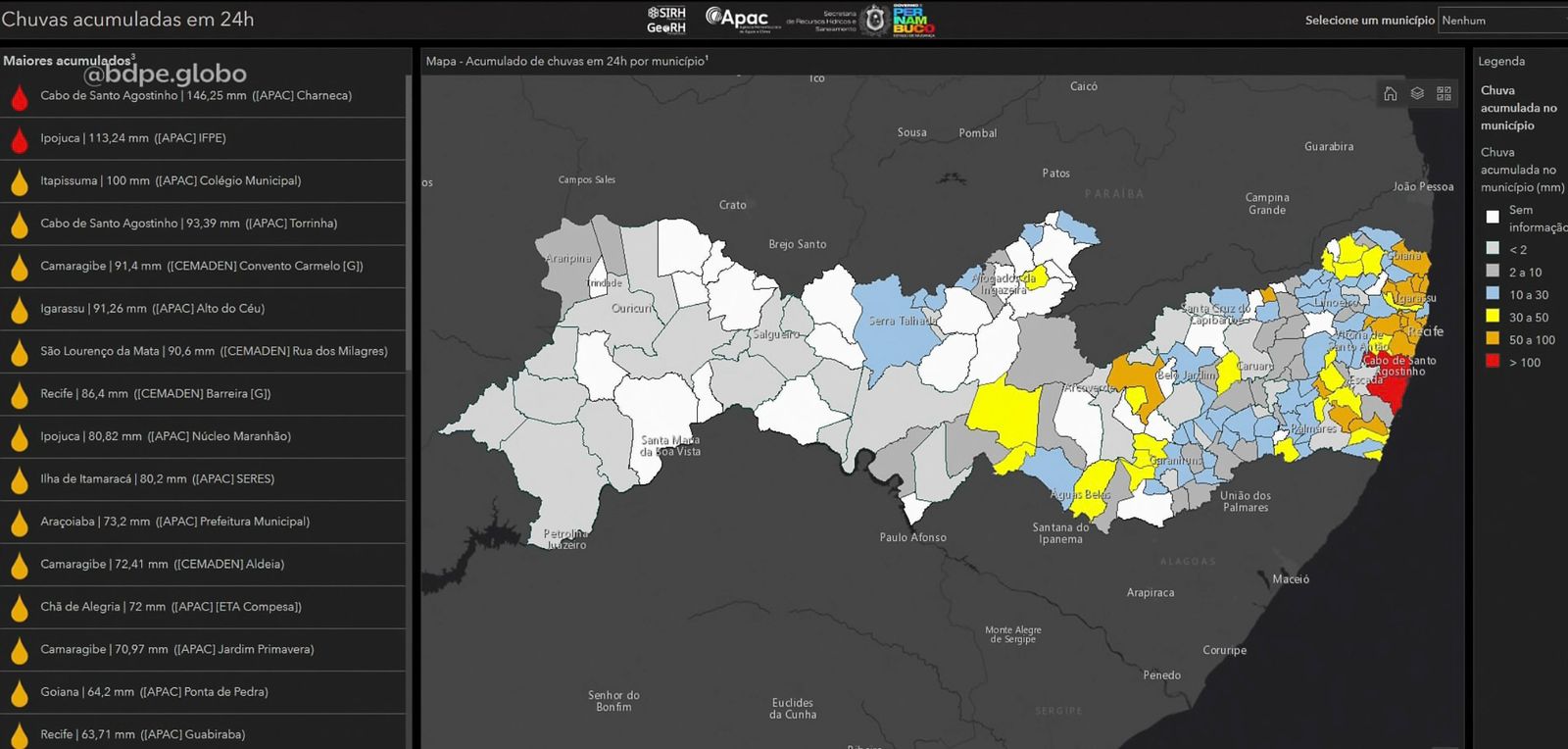Click the red drop icon for Cabo de Santo Agostinho Charneca
The width and height of the screenshot is (1568, 749).
(19, 97)
